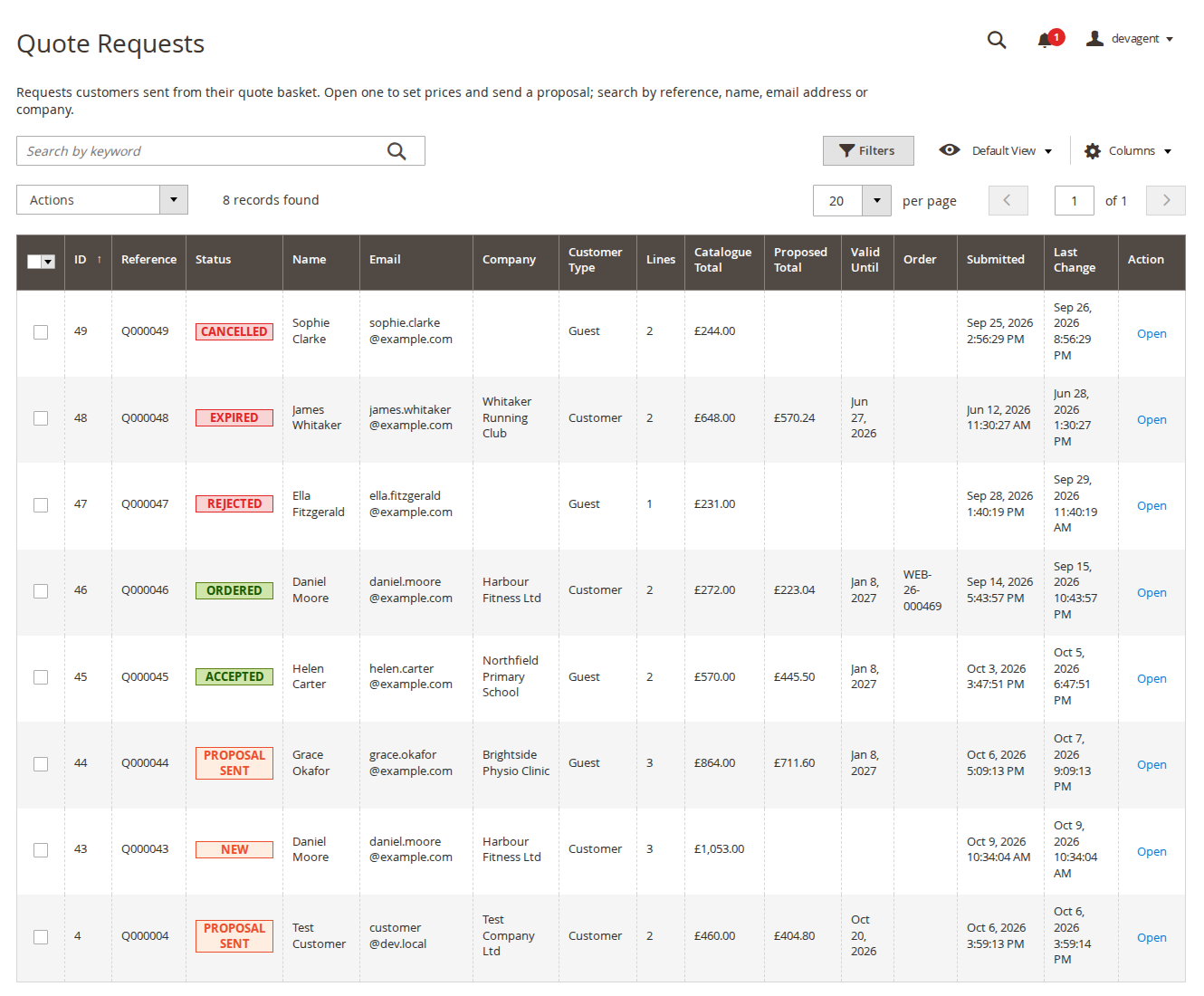Screen dimensions: 1204x996
Task: Open quote Q000046 via Open link
Action: click(x=1151, y=592)
